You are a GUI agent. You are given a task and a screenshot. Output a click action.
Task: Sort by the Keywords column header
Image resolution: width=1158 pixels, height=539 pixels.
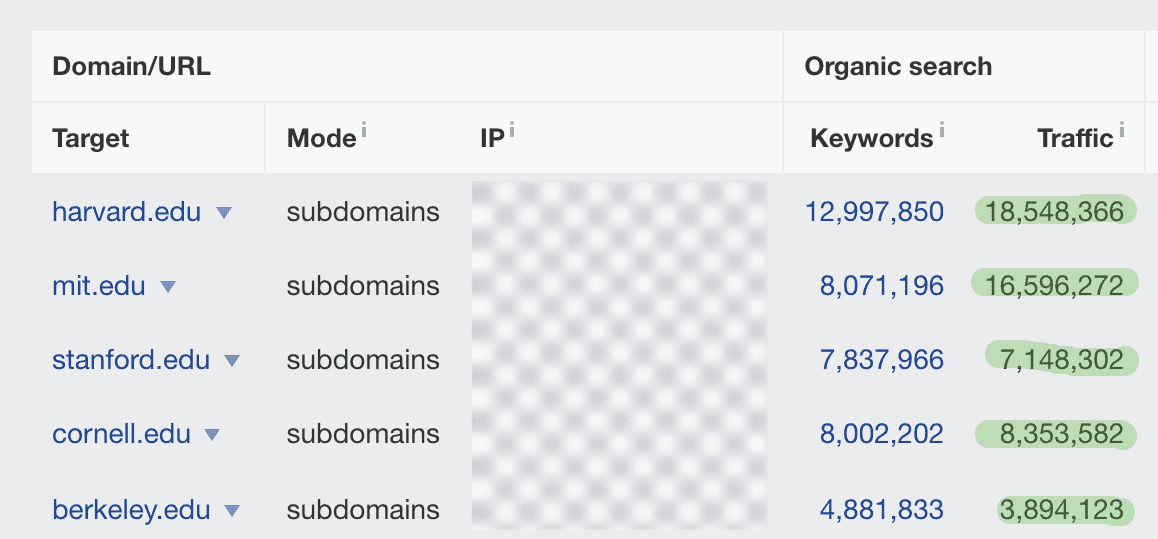[871, 138]
